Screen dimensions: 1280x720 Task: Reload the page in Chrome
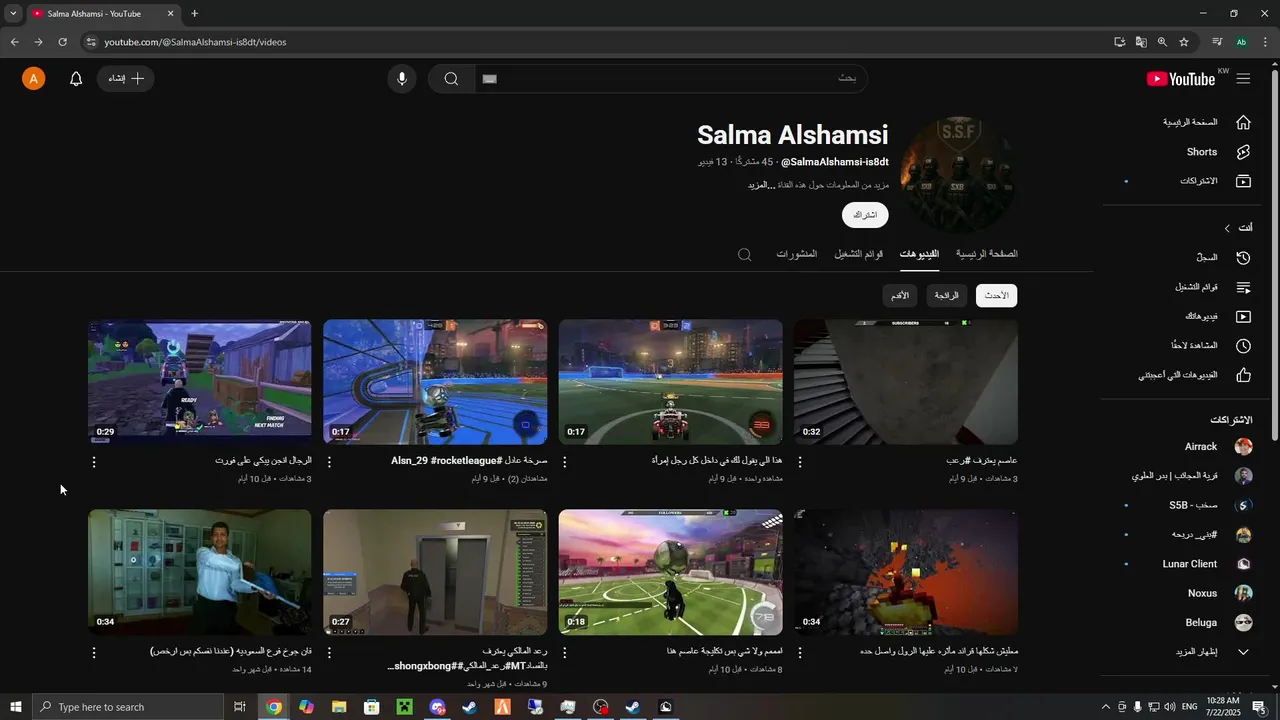click(x=62, y=42)
